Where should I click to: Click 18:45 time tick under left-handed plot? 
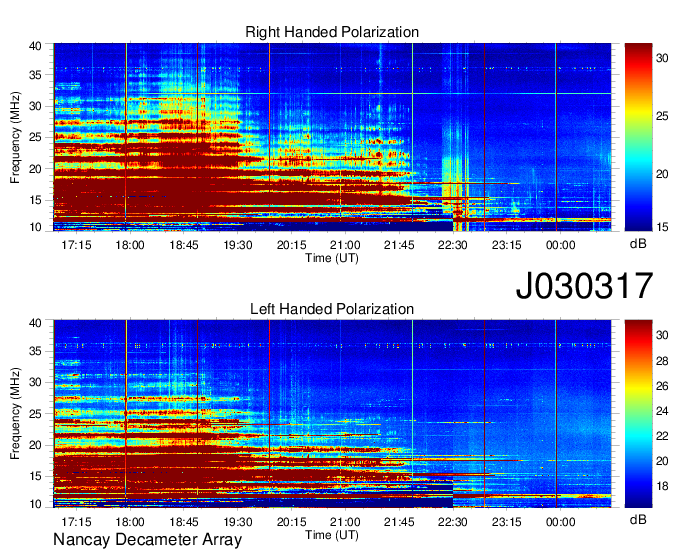pos(184,522)
